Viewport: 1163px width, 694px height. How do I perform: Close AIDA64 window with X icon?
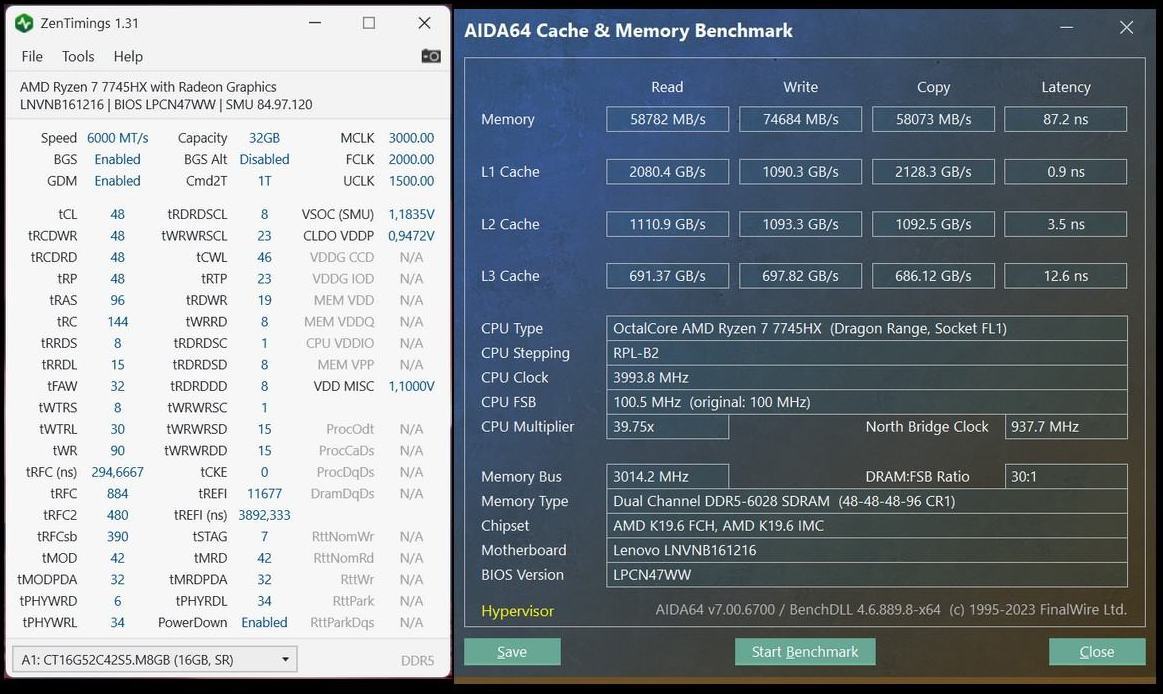point(1126,27)
